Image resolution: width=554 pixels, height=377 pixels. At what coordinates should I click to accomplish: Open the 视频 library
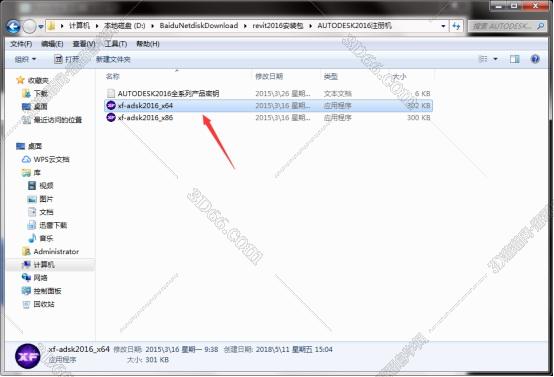coord(46,185)
